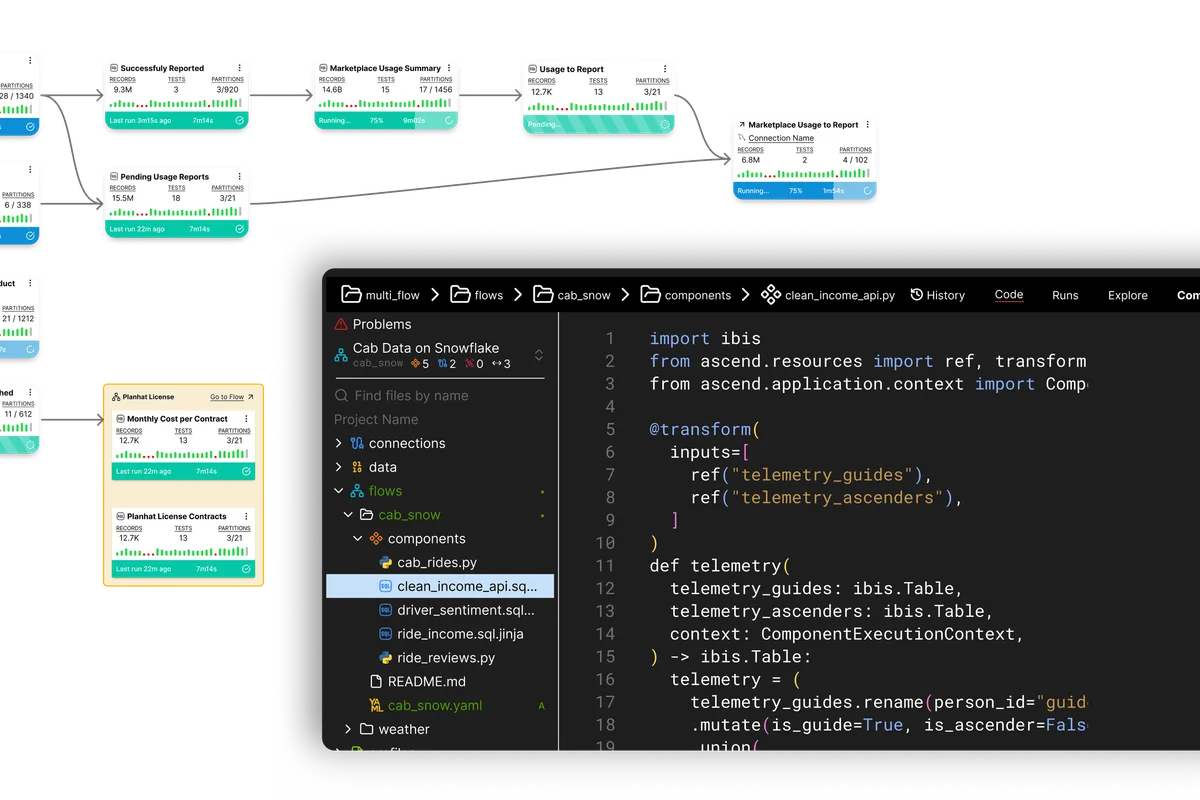Click the Cab Data on Snowflake flow icon

[x=342, y=353]
